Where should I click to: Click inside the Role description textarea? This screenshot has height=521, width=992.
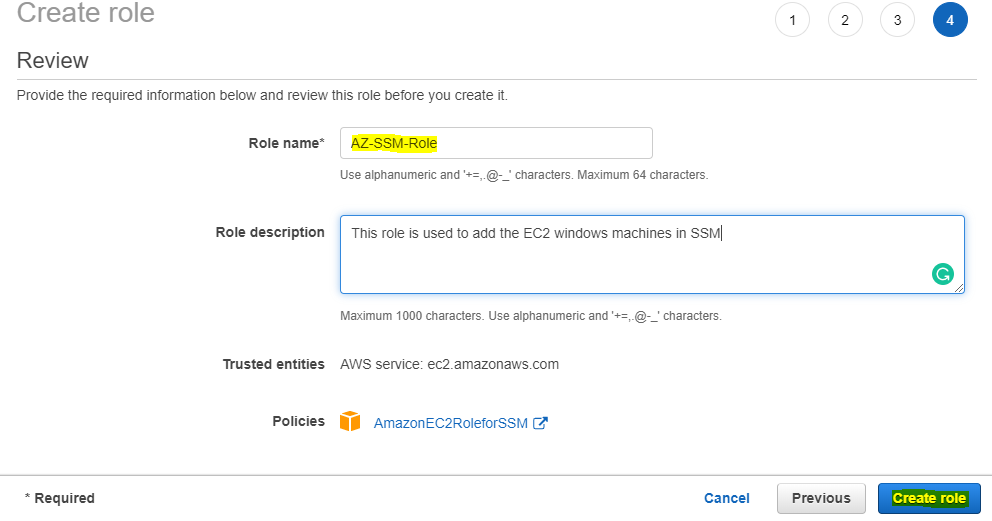(652, 254)
